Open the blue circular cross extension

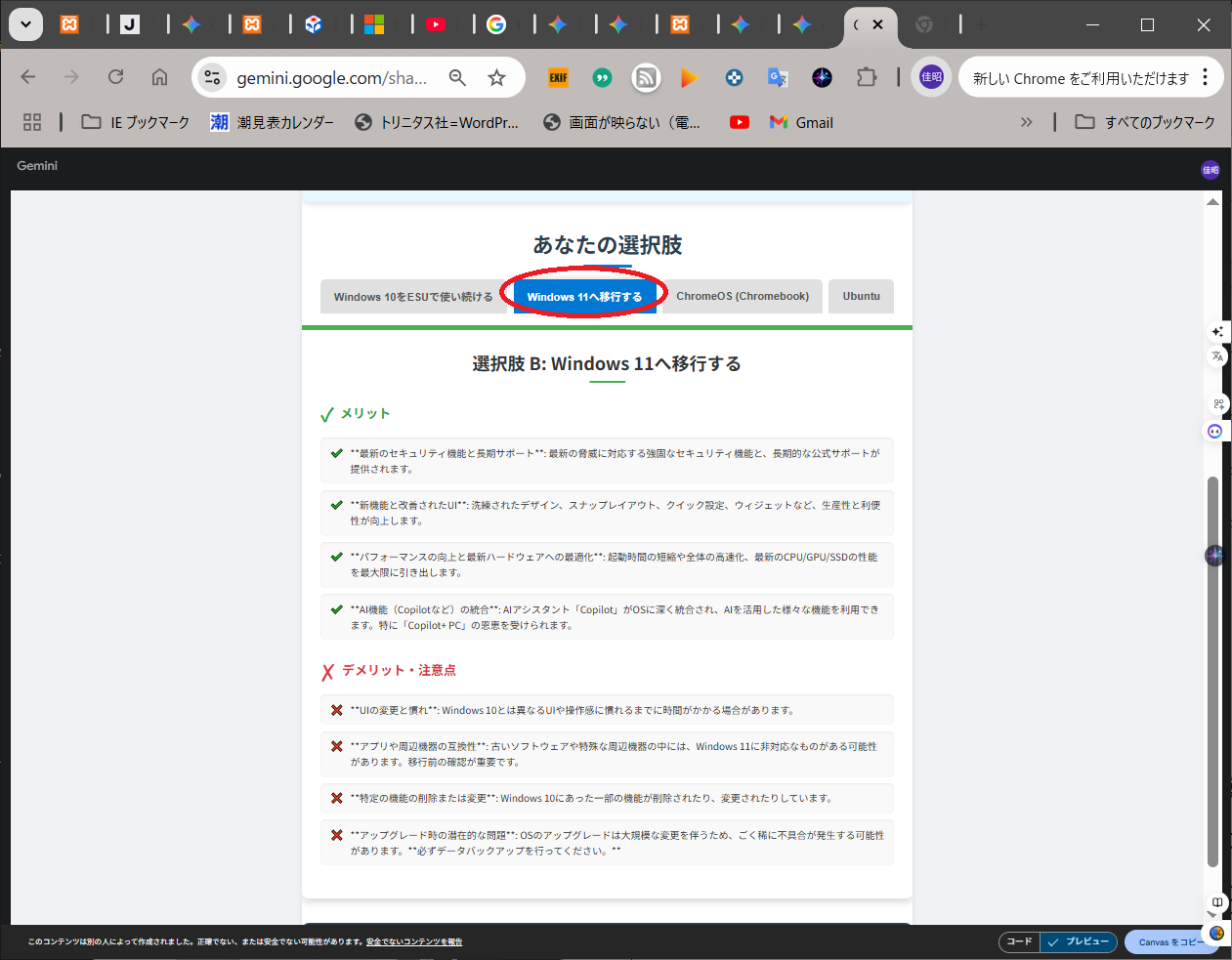click(734, 77)
